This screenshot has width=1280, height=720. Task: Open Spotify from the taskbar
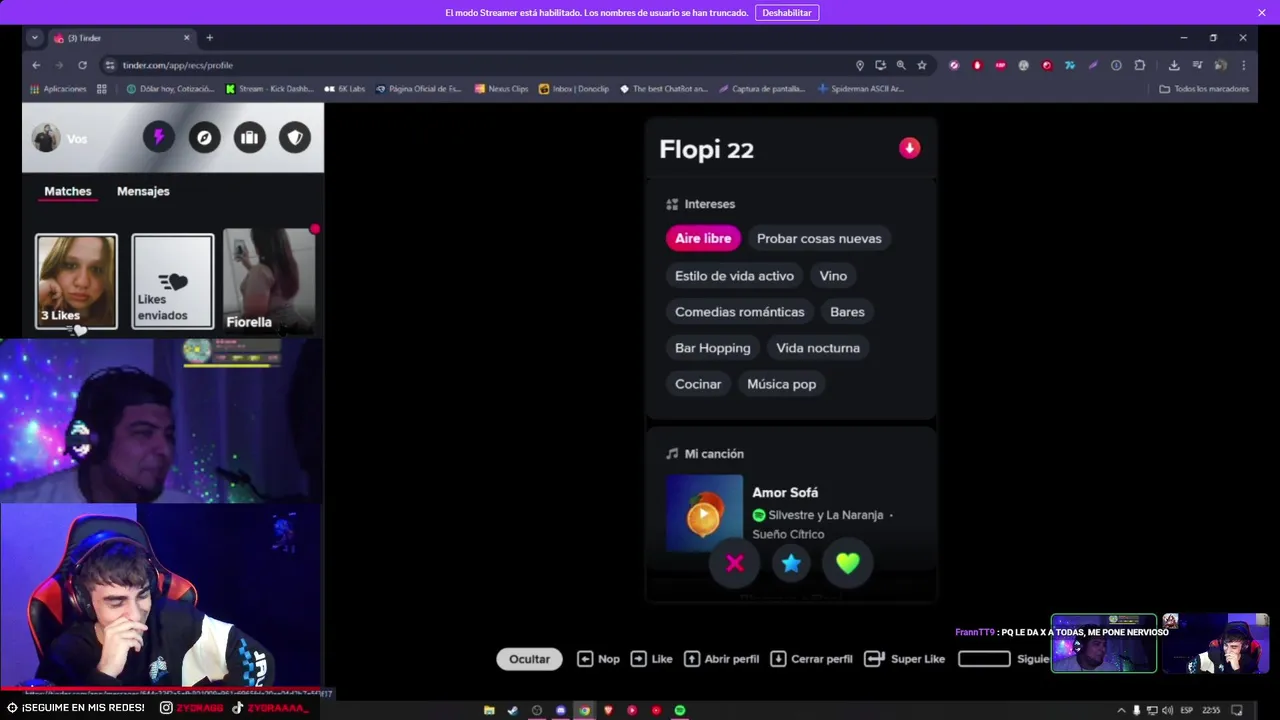tap(680, 710)
